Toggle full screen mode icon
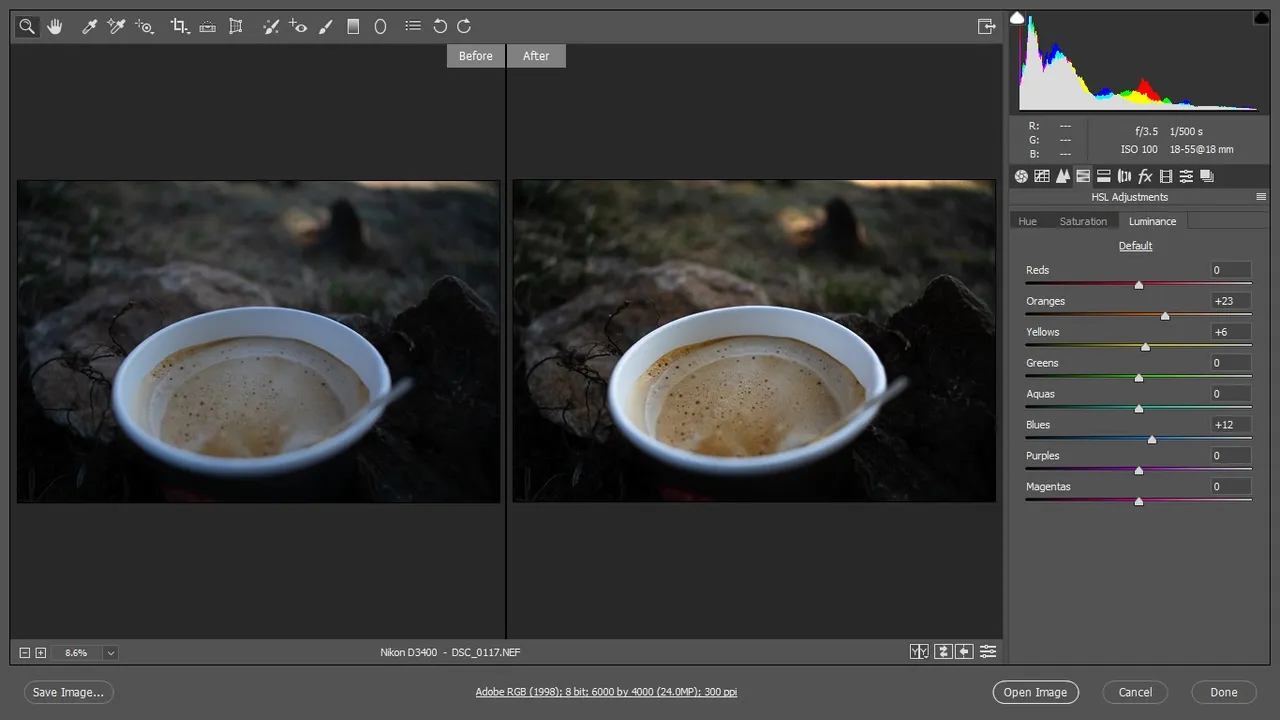This screenshot has height=720, width=1280. point(986,27)
